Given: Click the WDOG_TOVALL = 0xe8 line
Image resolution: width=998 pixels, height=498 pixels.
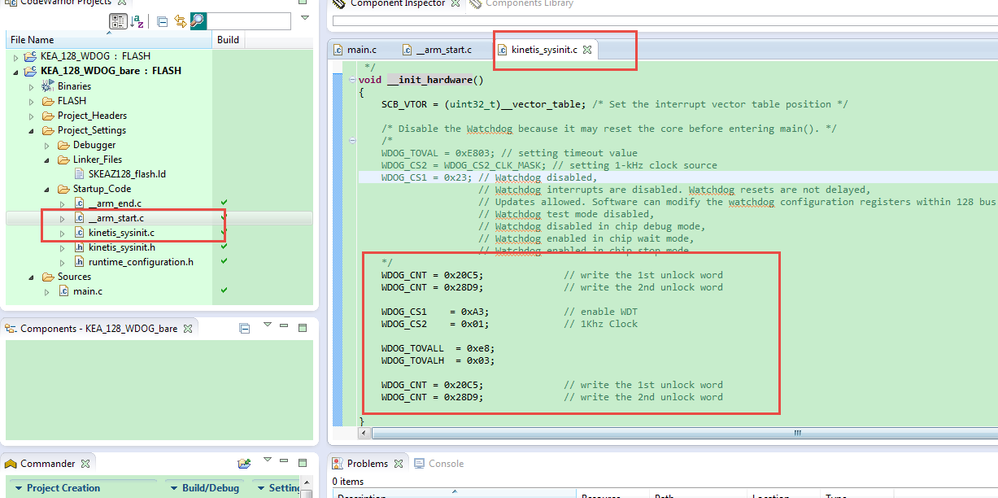Looking at the screenshot, I should pos(438,348).
